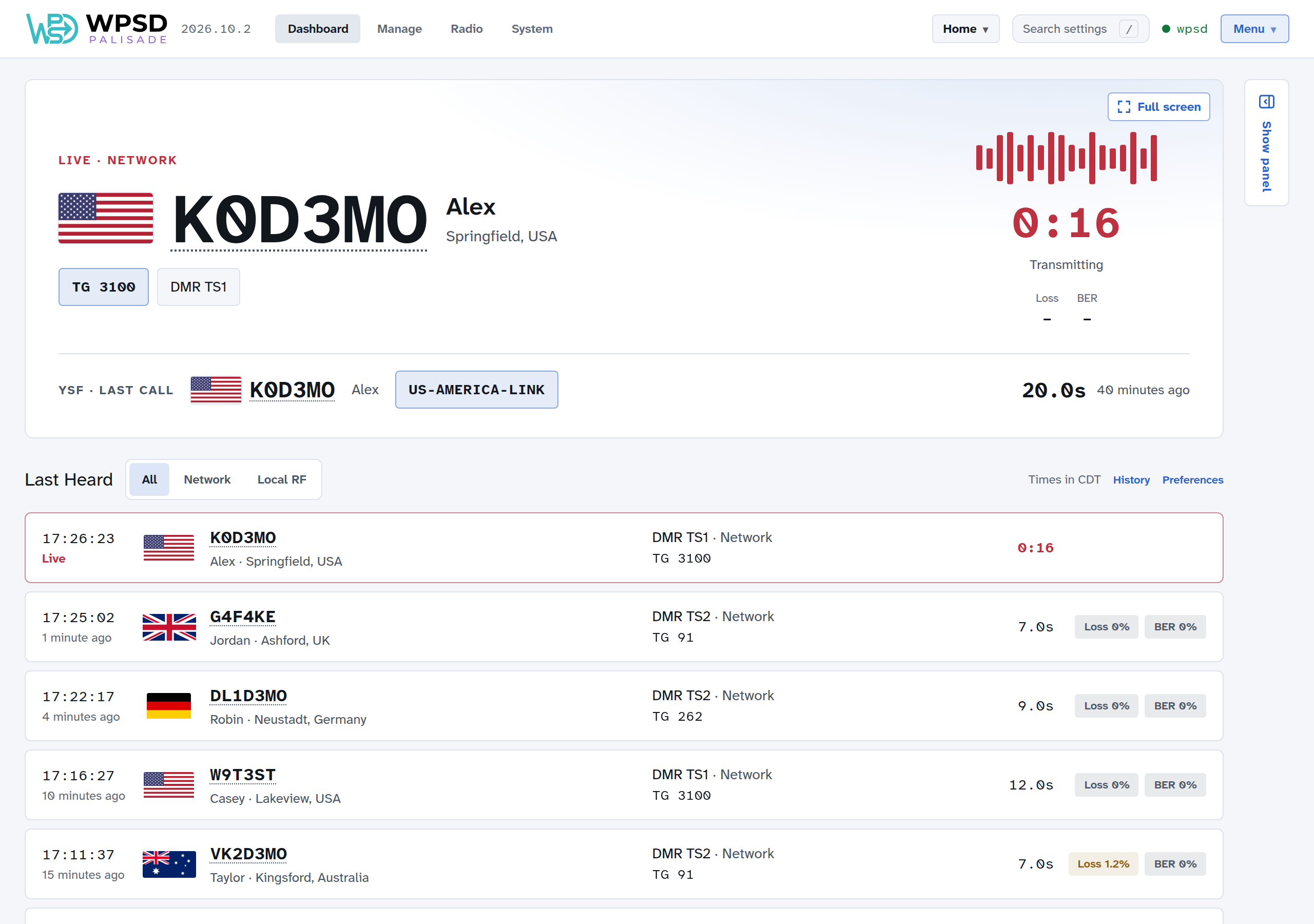Click the large US flag beside K0D3MO
This screenshot has height=924, width=1314.
(106, 218)
